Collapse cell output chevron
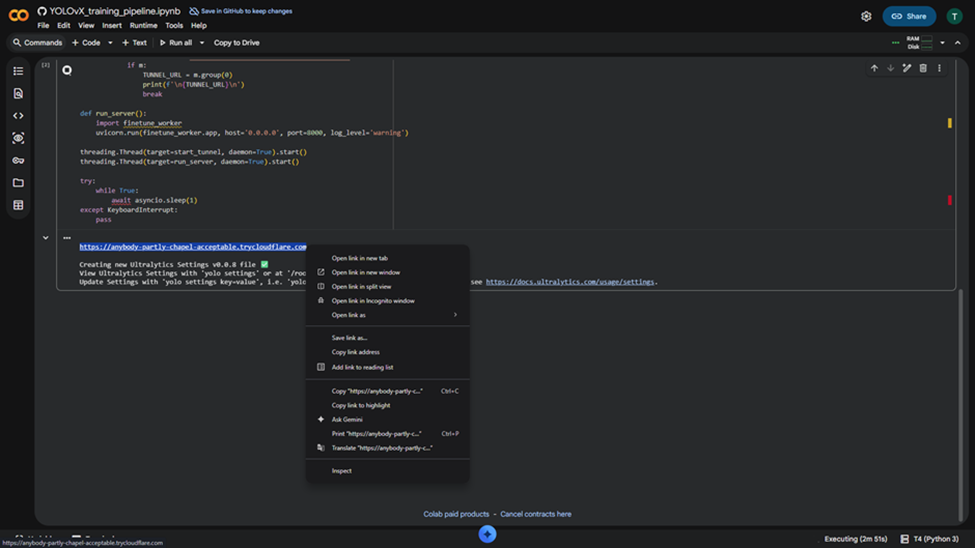Image resolution: width=975 pixels, height=548 pixels. point(45,238)
